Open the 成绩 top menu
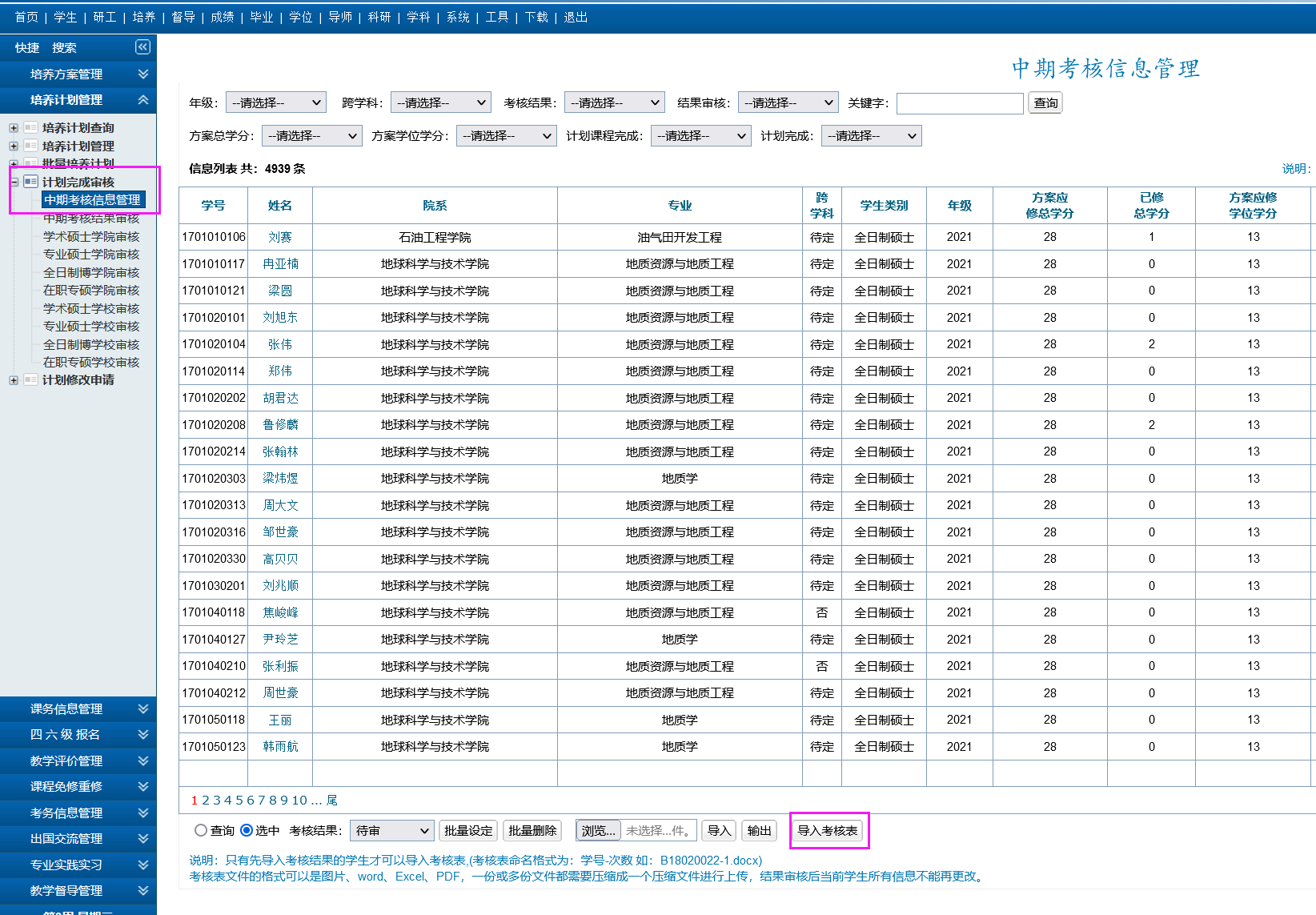The image size is (1316, 915). coord(222,17)
